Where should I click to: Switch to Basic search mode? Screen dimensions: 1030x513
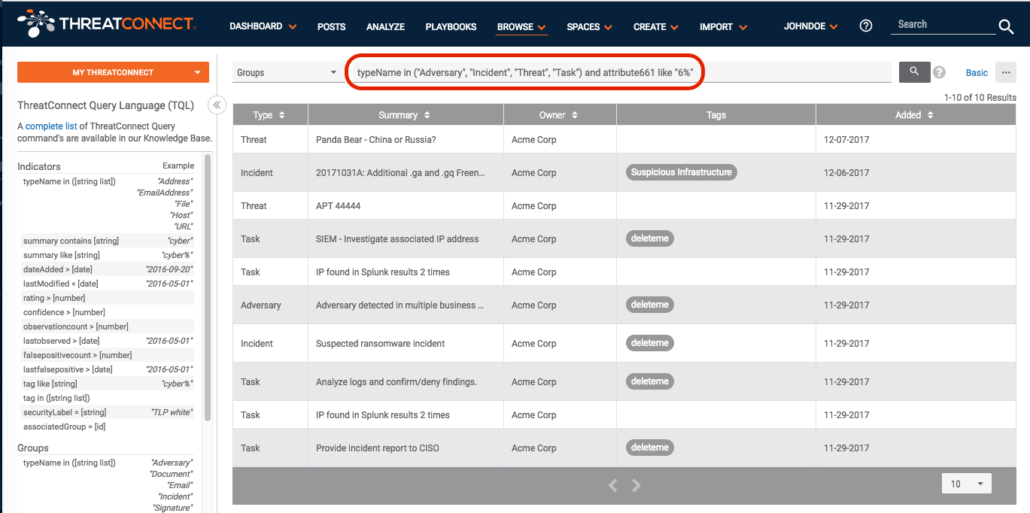coord(977,73)
